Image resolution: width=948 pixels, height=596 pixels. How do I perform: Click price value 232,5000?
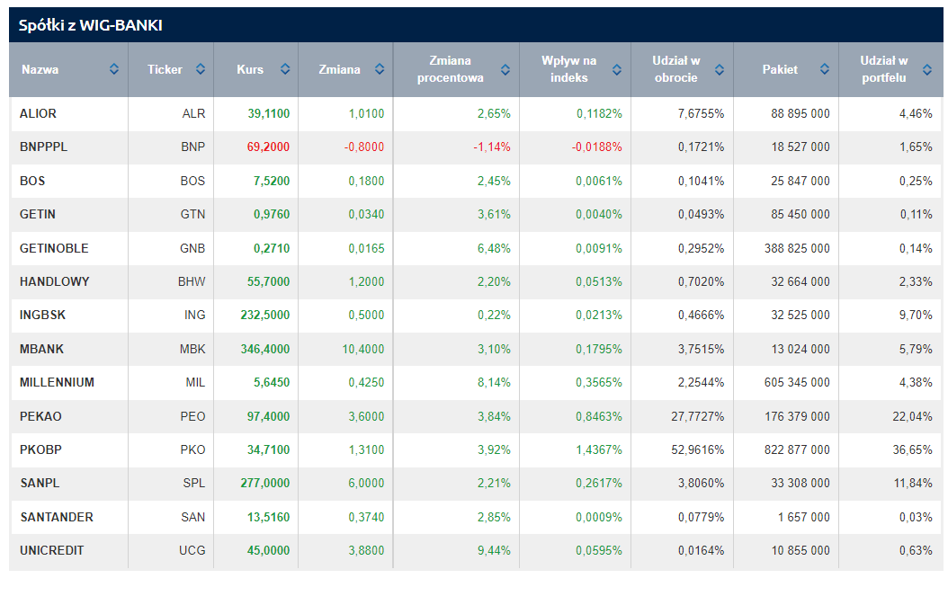(x=265, y=315)
